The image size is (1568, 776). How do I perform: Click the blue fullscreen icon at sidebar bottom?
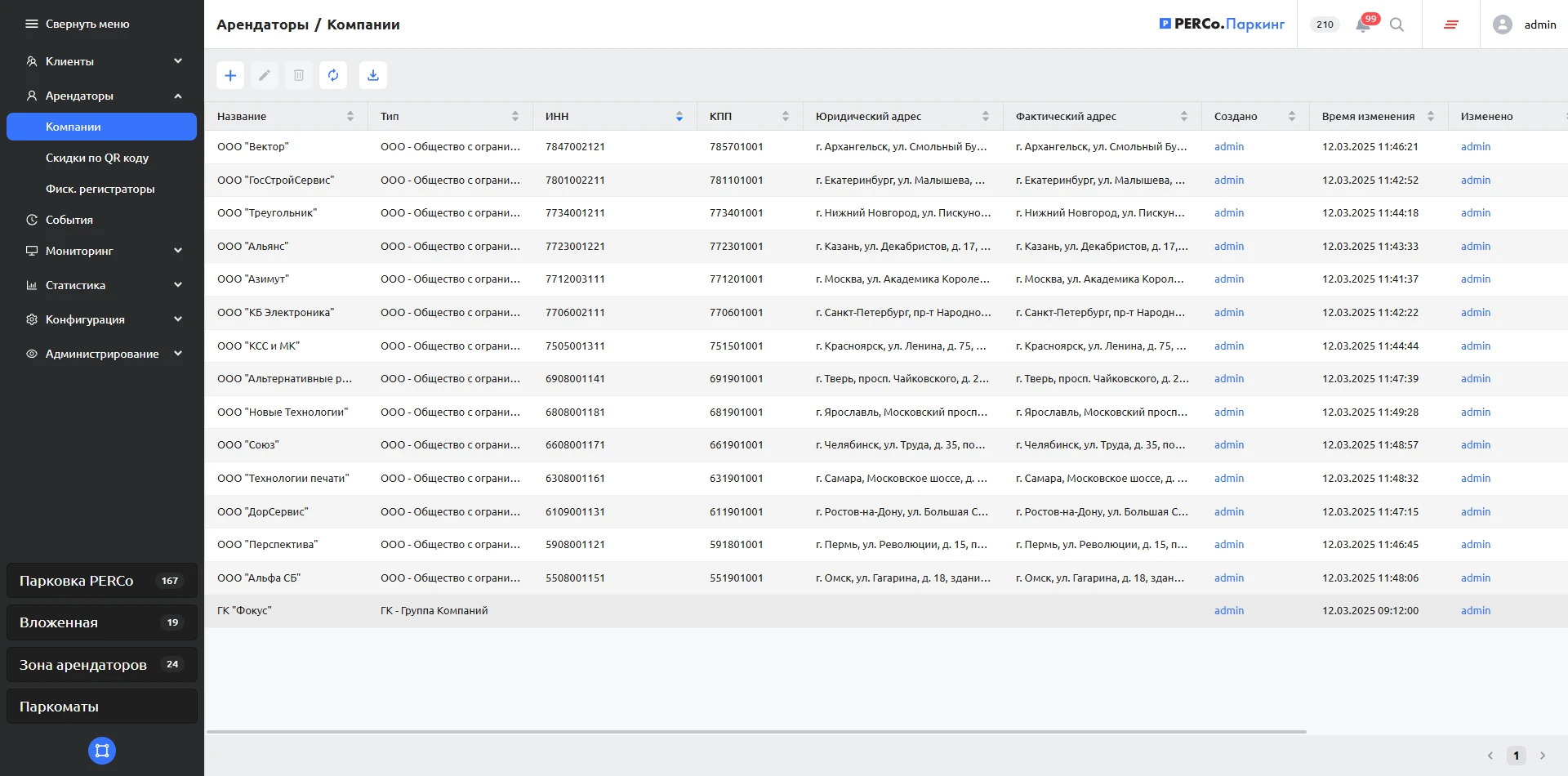click(102, 751)
